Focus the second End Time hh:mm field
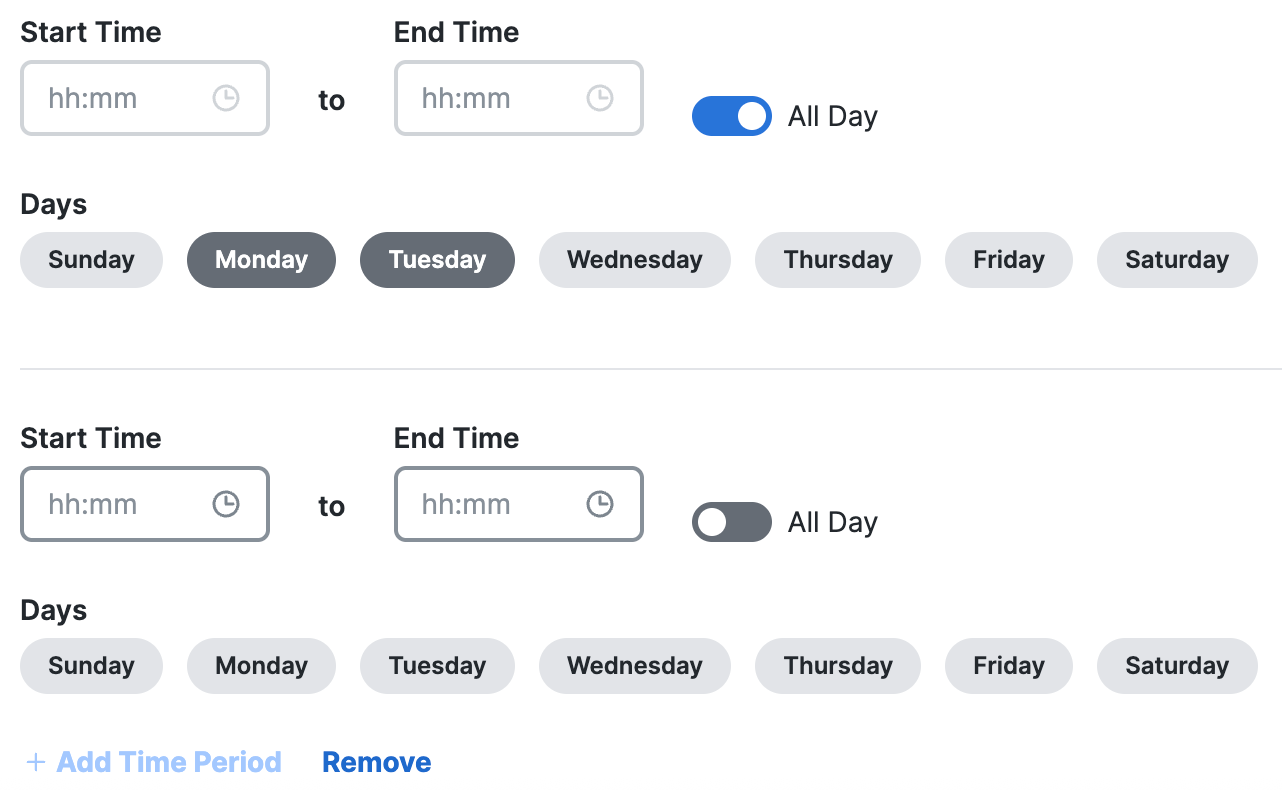1282x790 pixels. pyautogui.click(x=519, y=504)
